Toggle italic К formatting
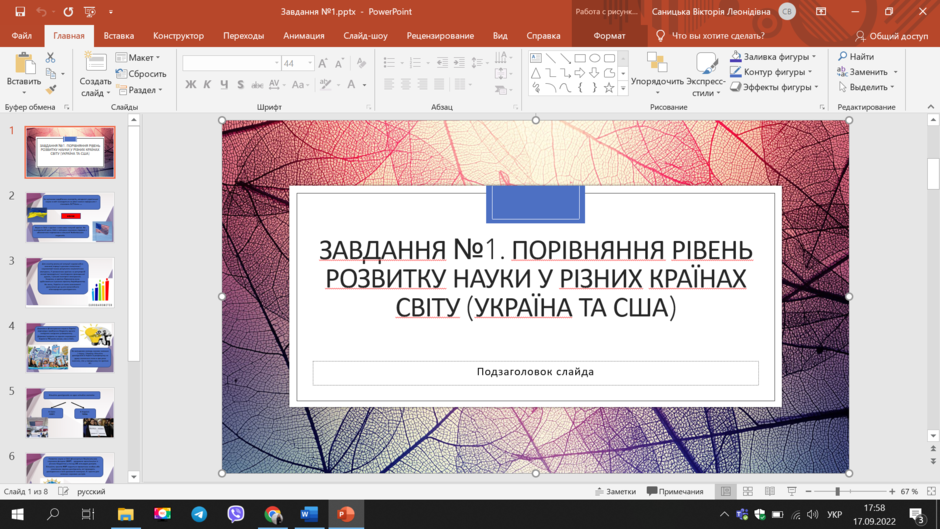Screen dimensions: 940x529 point(207,85)
